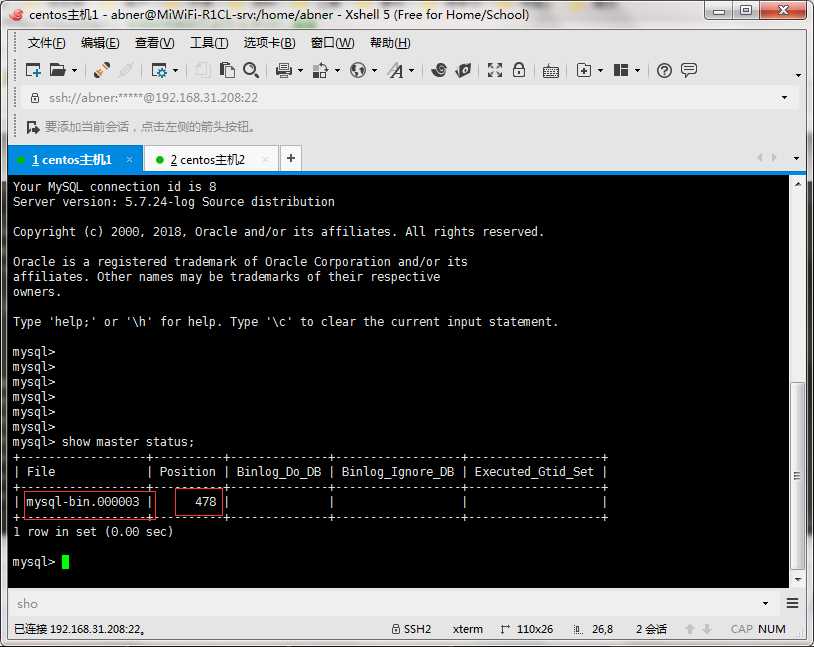Click the globe Encoding toolbar icon
The image size is (814, 647).
coord(358,70)
